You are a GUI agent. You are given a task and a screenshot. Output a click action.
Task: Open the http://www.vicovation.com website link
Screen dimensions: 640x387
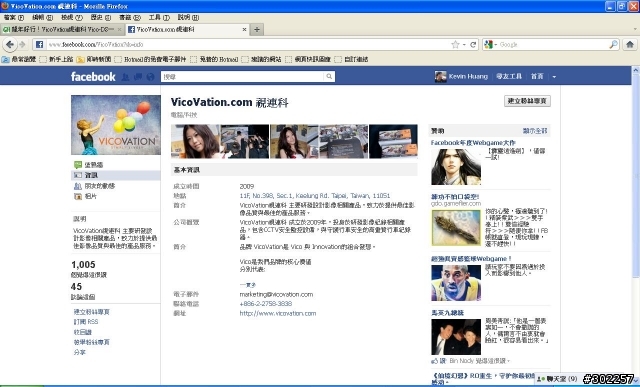(278, 314)
